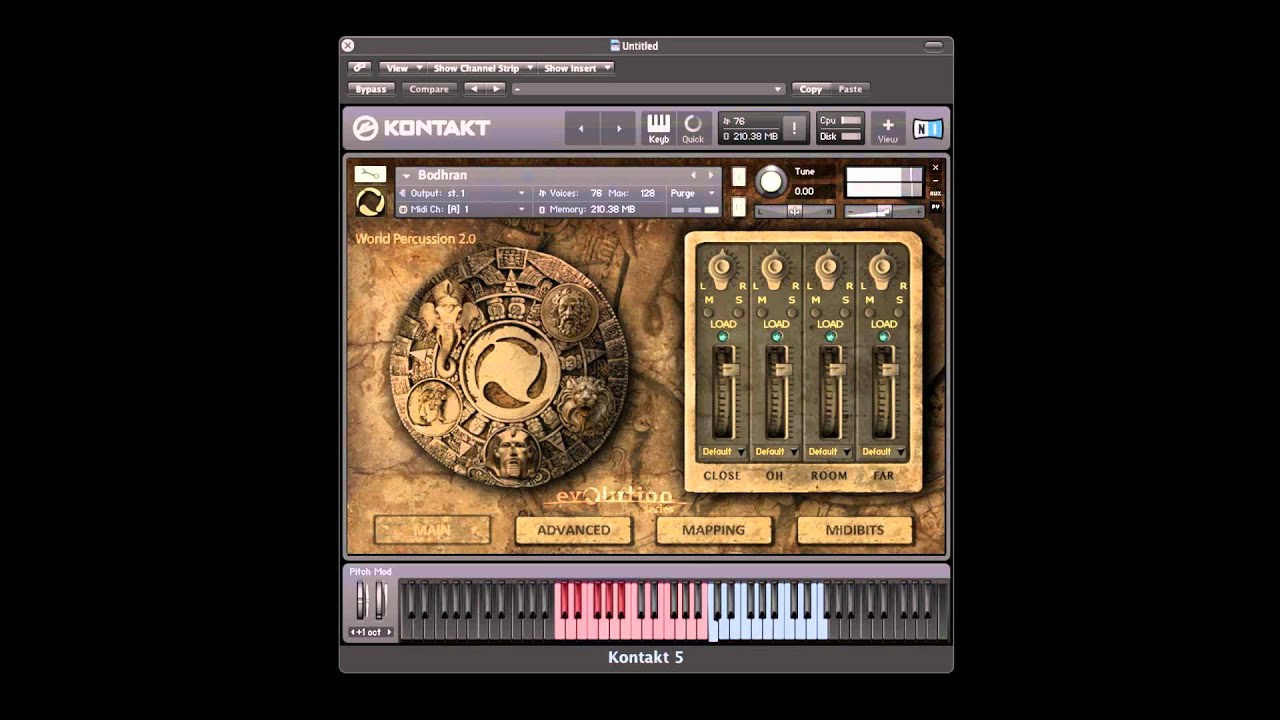Click the Compare button
Screen dimensions: 1280x720
tap(429, 89)
